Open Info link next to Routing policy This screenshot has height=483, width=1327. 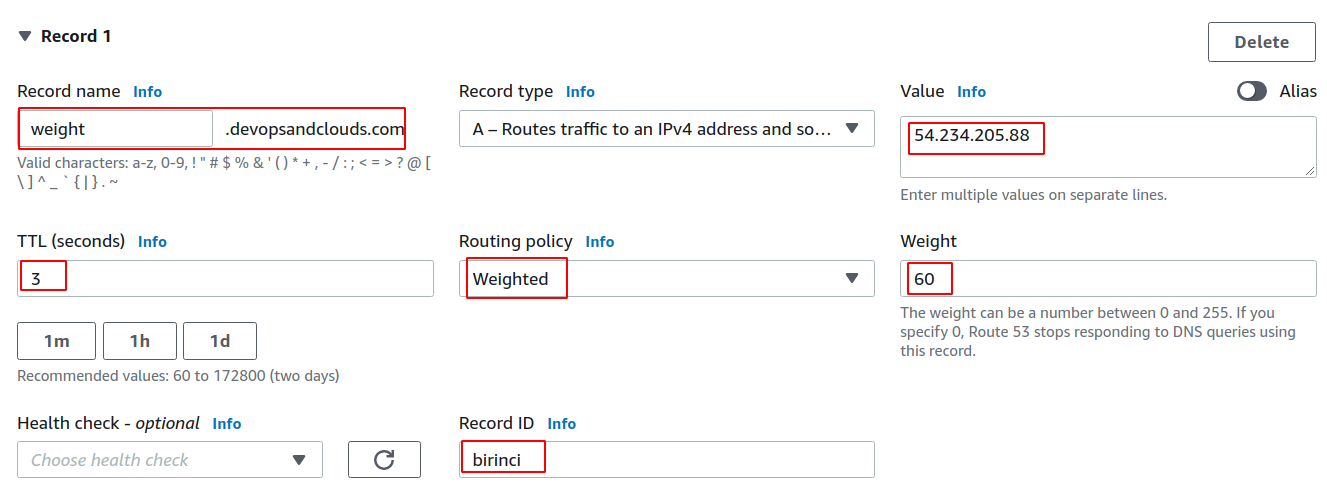[x=600, y=242]
